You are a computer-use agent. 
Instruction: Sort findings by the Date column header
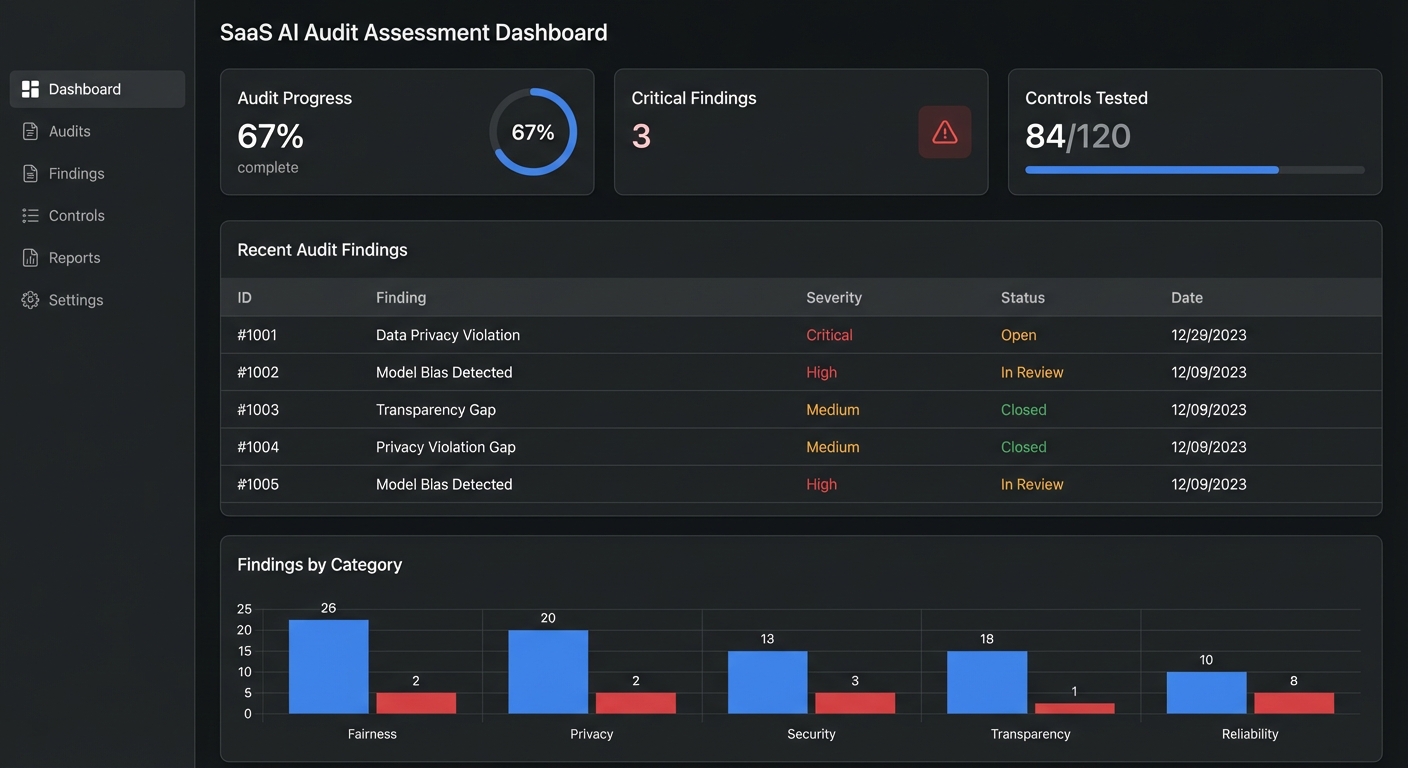1186,297
